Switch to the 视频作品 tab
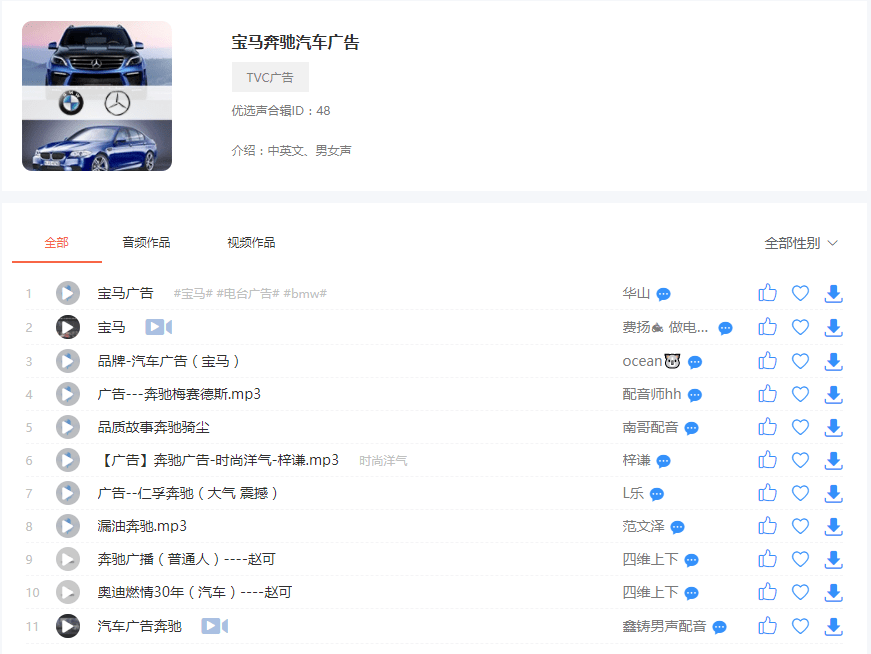The image size is (871, 654). 251,243
